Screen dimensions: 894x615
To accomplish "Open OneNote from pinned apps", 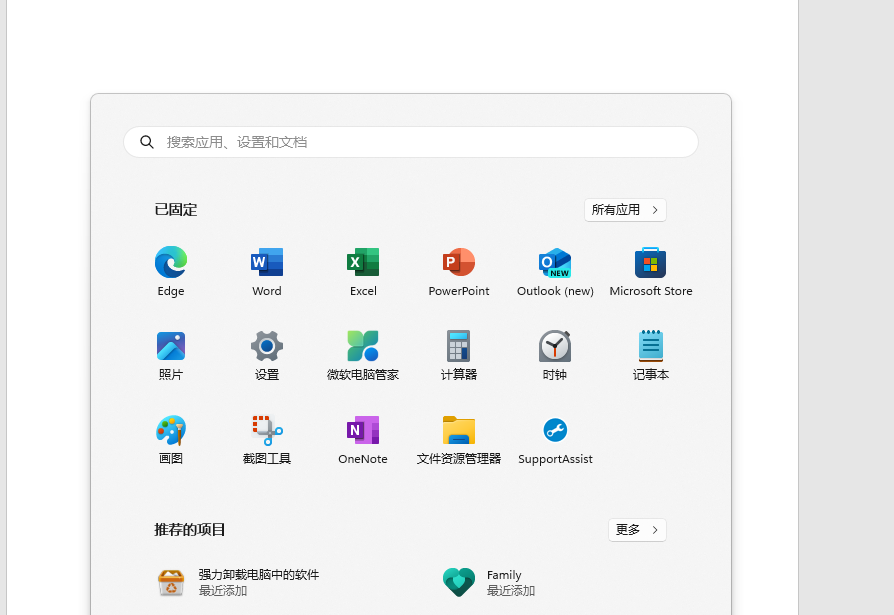I will (363, 431).
